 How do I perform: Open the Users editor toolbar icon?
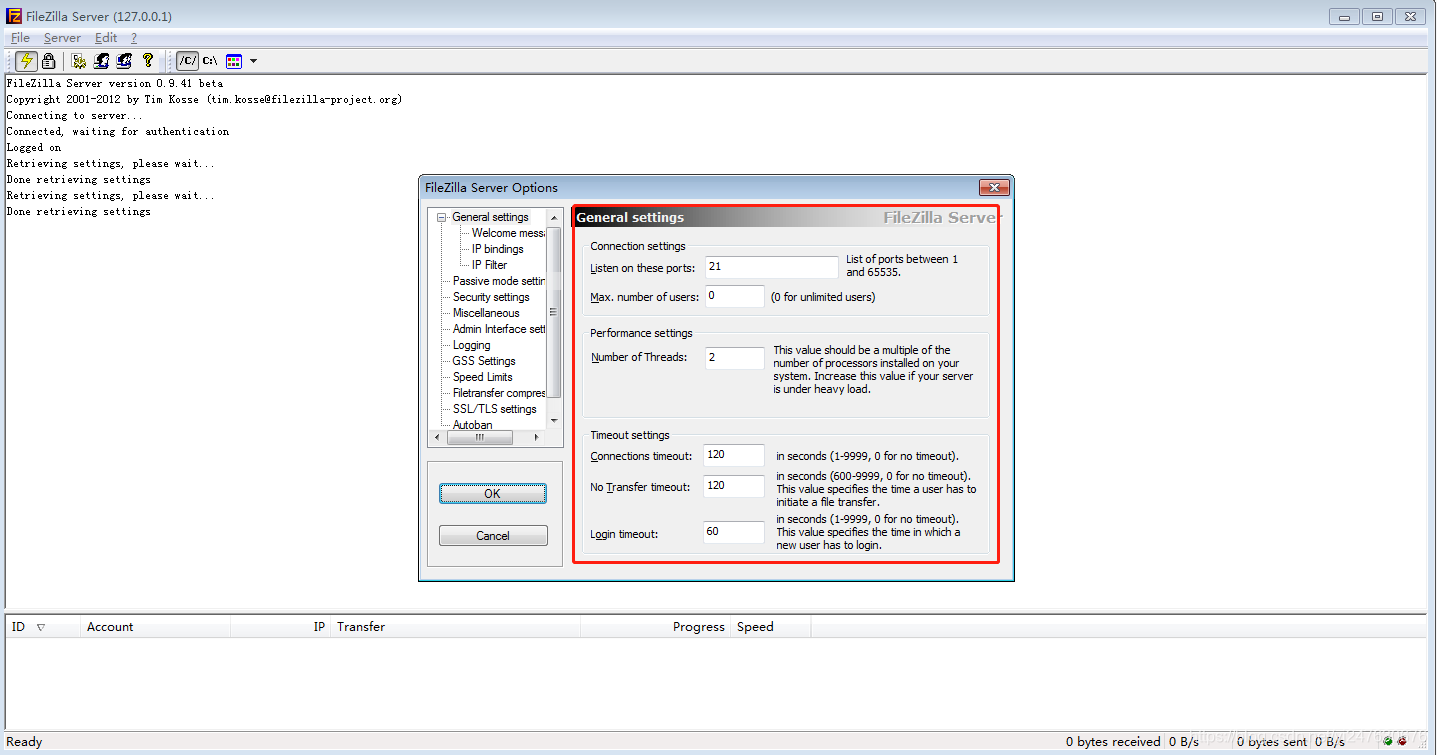pos(101,61)
